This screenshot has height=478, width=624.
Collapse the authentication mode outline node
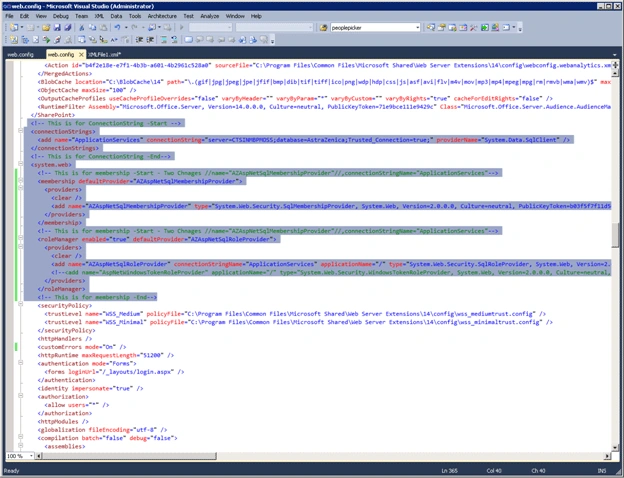click(x=20, y=363)
